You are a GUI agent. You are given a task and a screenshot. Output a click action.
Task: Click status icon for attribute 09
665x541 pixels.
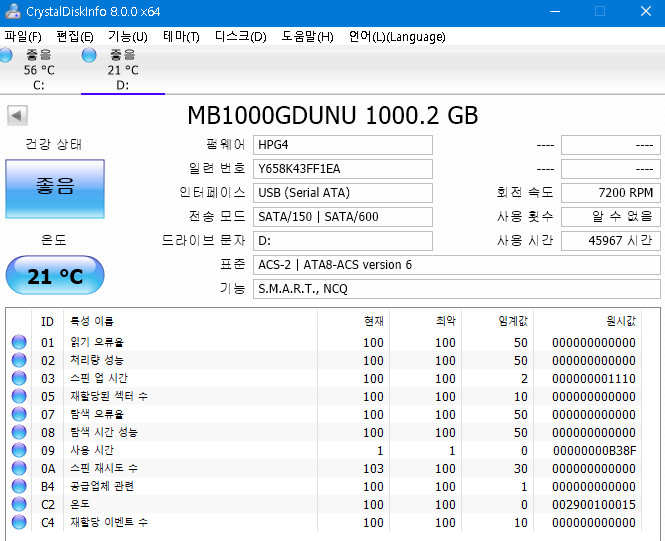click(x=19, y=450)
